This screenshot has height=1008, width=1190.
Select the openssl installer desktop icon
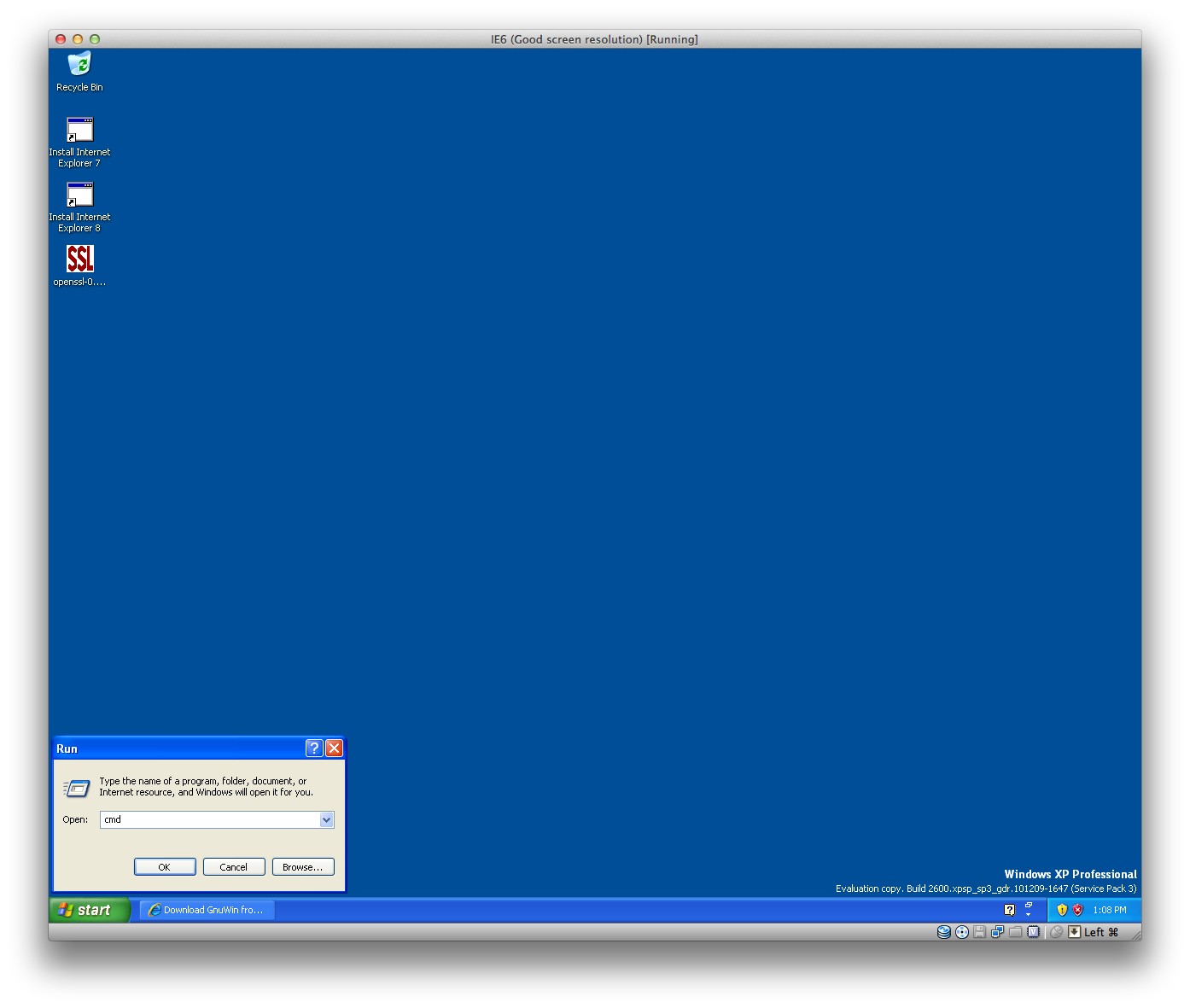coord(79,265)
